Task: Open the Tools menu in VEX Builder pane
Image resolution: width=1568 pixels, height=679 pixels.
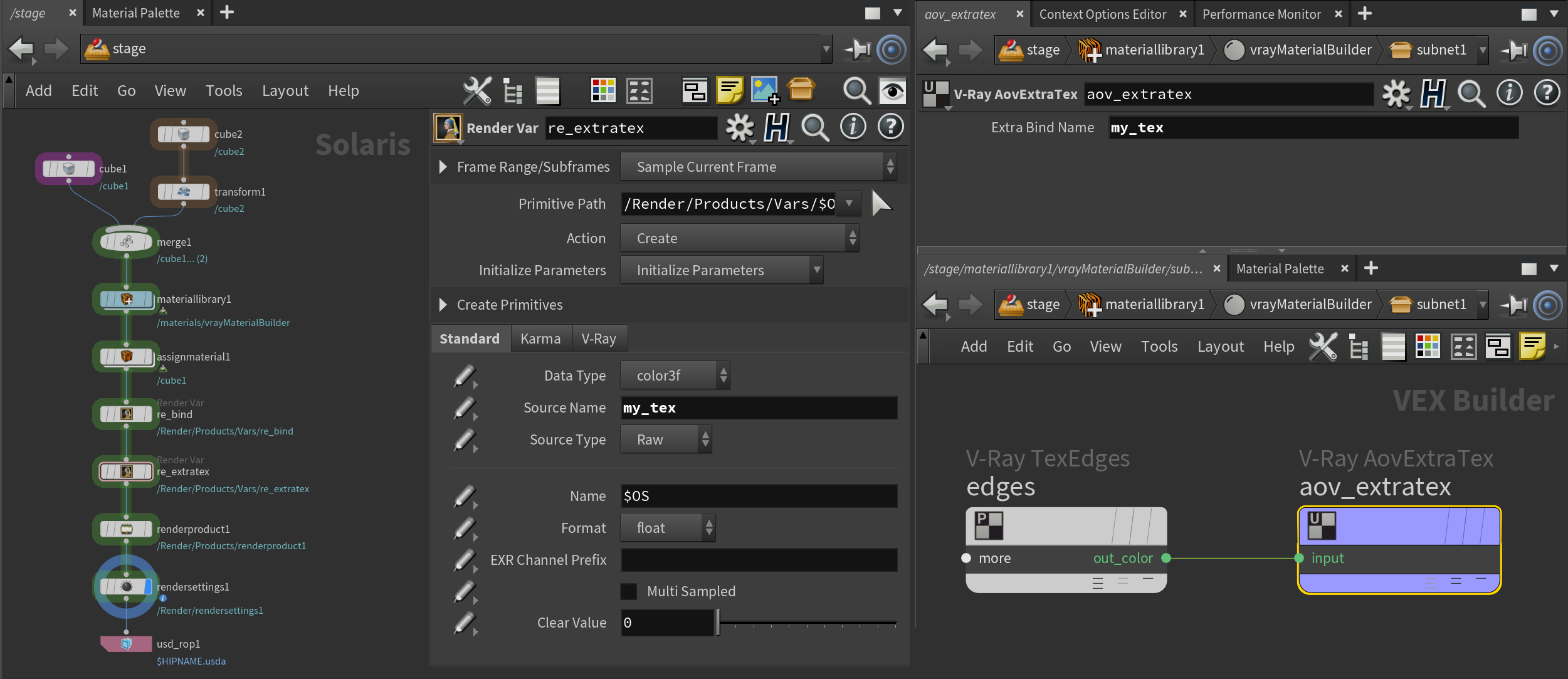Action: 1159,346
